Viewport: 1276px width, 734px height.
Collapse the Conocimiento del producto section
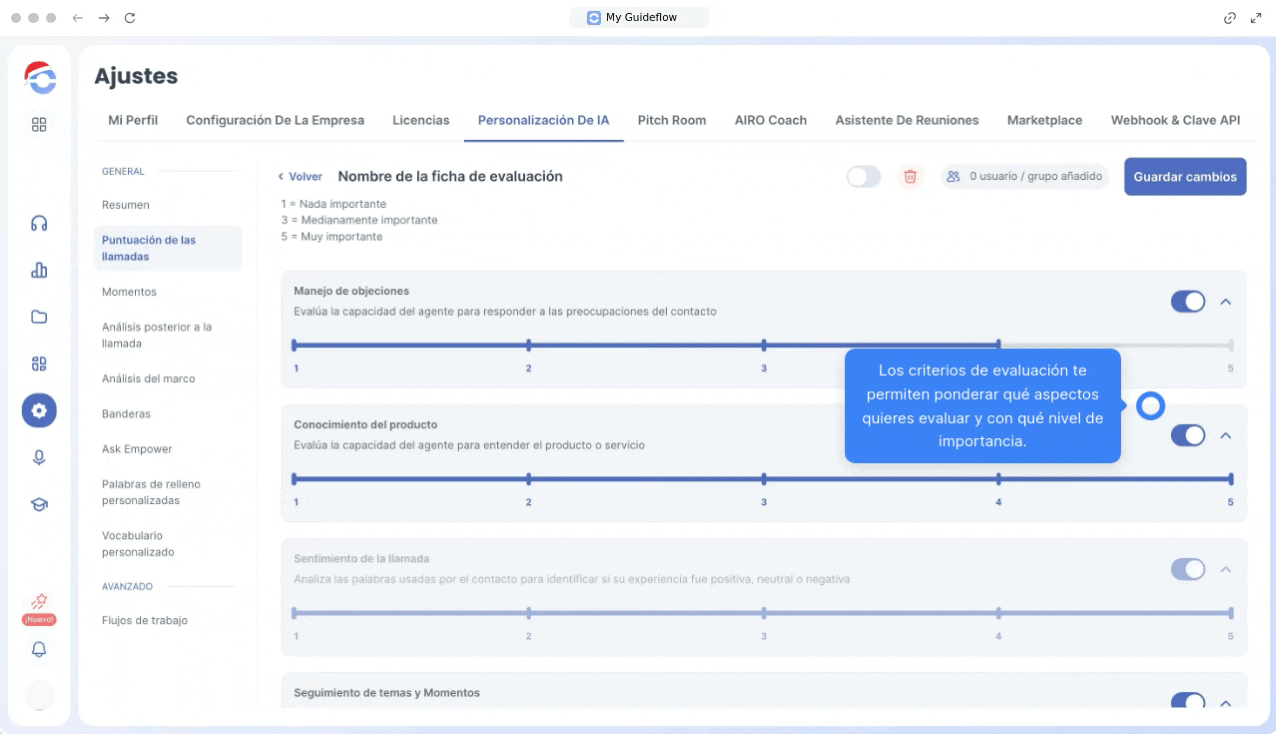coord(1226,435)
